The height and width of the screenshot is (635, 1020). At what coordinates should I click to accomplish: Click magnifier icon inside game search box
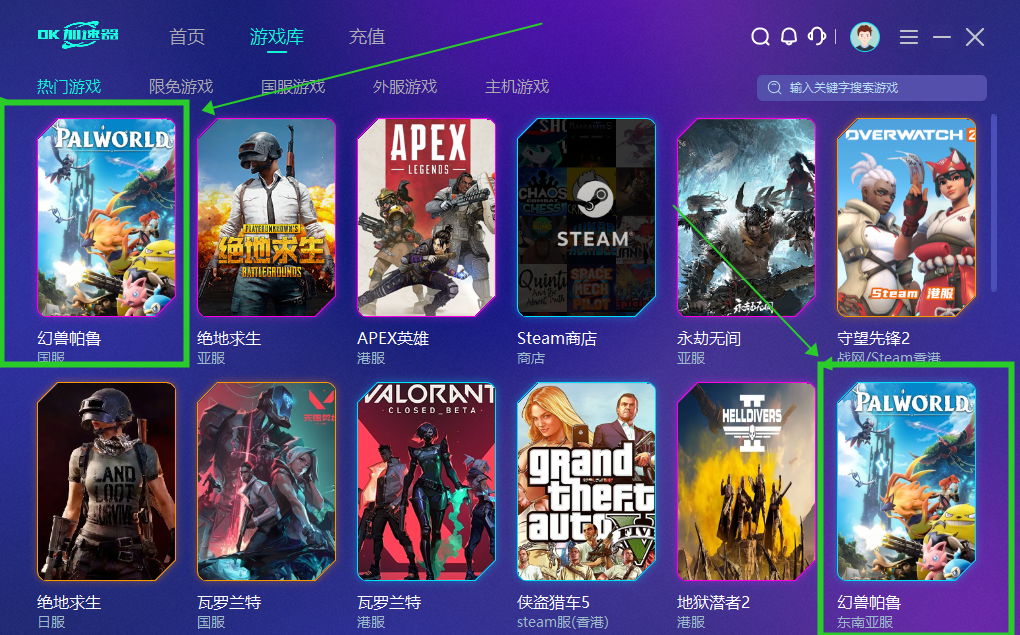click(x=774, y=88)
